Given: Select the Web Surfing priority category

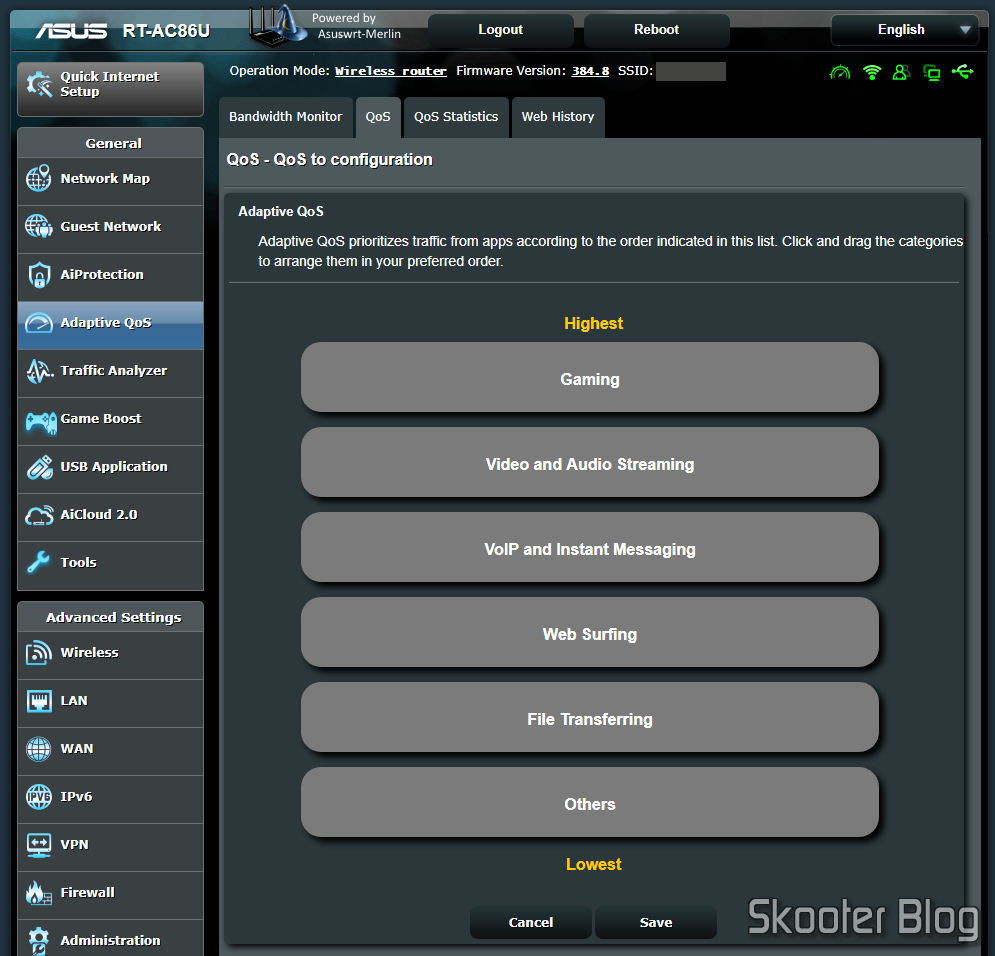Looking at the screenshot, I should [x=590, y=632].
